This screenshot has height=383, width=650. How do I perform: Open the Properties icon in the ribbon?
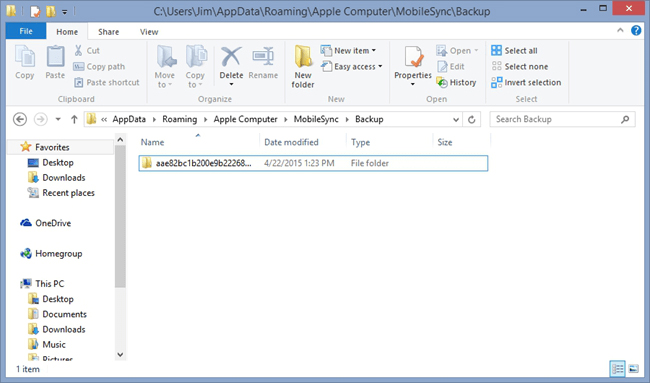[413, 57]
